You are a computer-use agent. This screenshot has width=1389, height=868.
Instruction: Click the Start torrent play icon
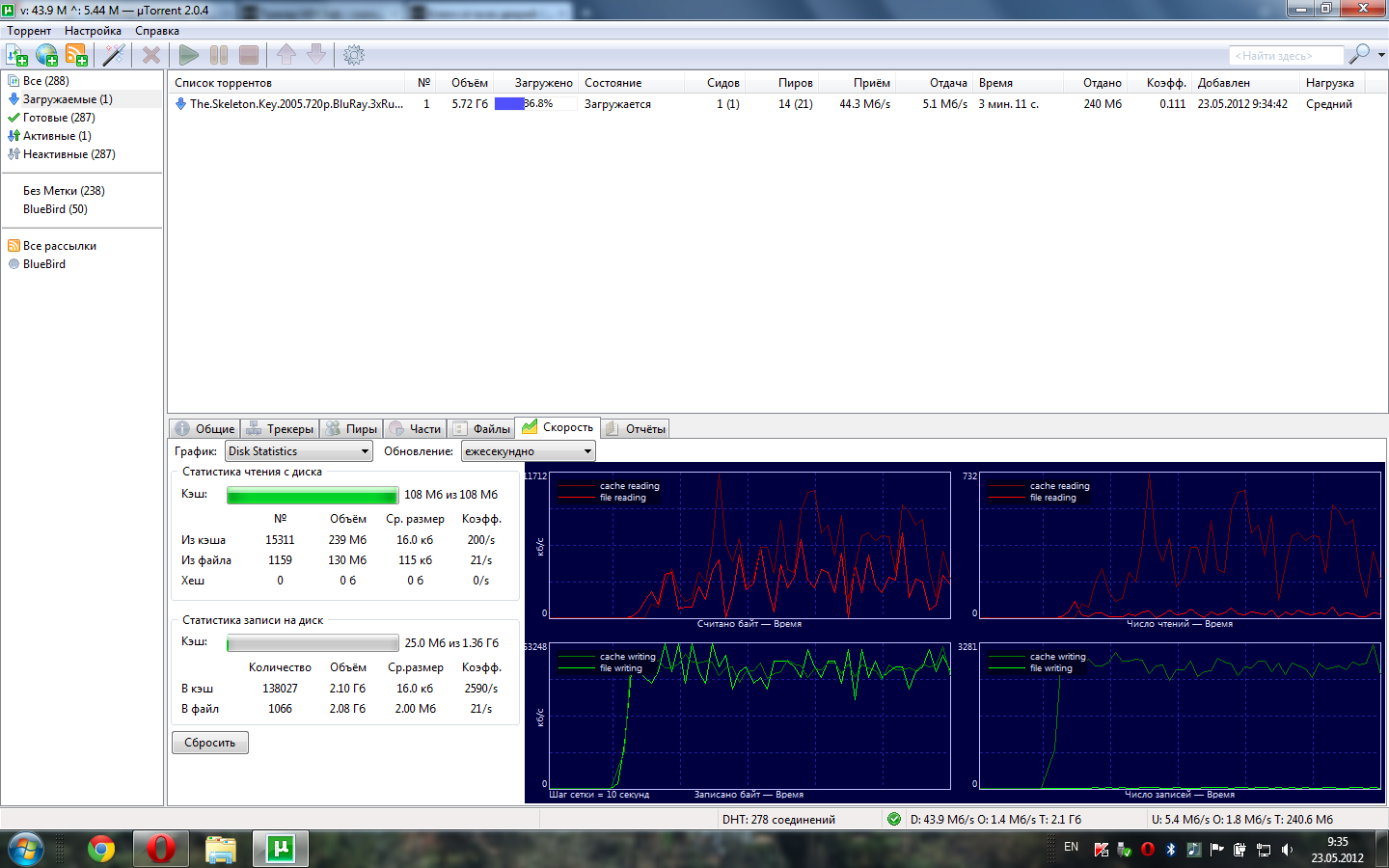[x=189, y=55]
